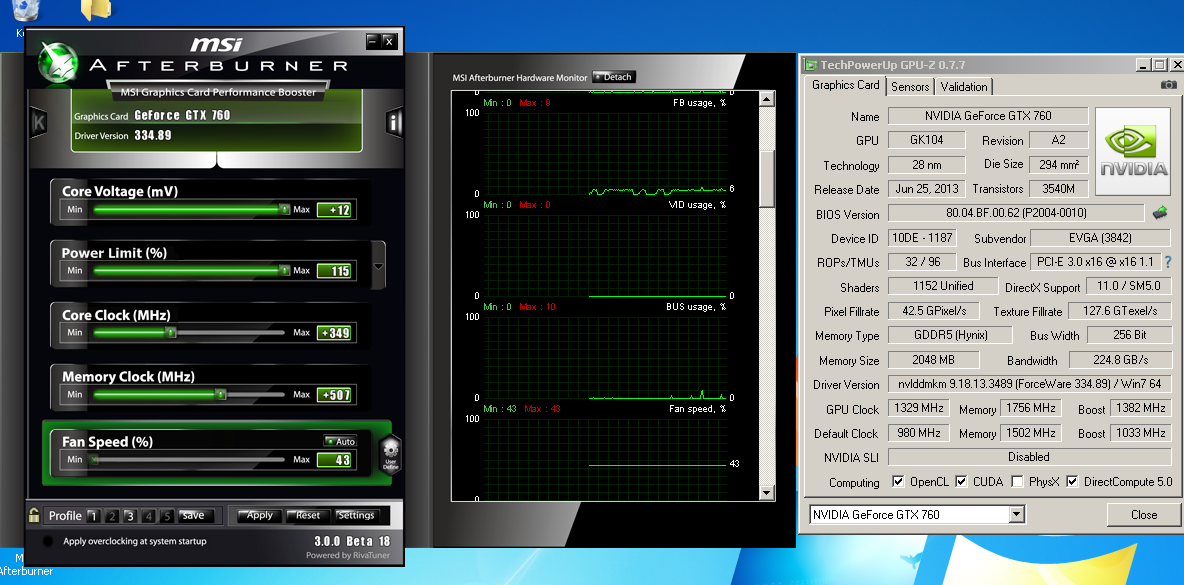The image size is (1184, 585).
Task: Click the Power Limit 115 value field
Action: click(334, 271)
